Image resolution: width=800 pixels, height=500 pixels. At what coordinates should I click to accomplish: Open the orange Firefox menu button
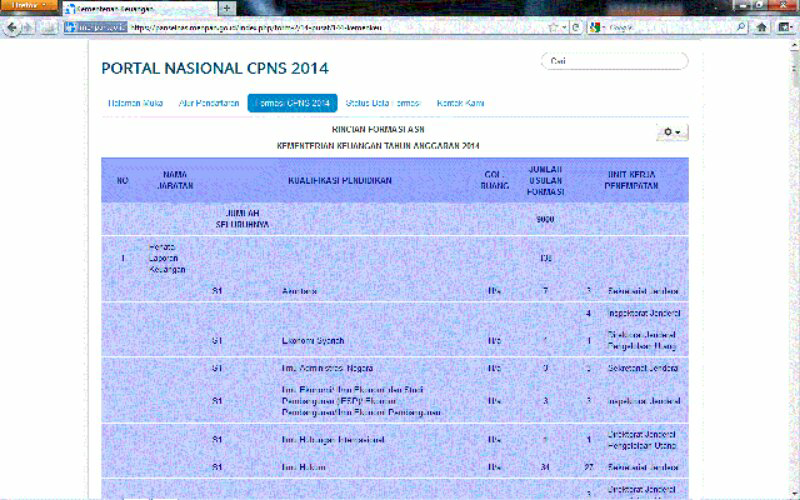(29, 5)
